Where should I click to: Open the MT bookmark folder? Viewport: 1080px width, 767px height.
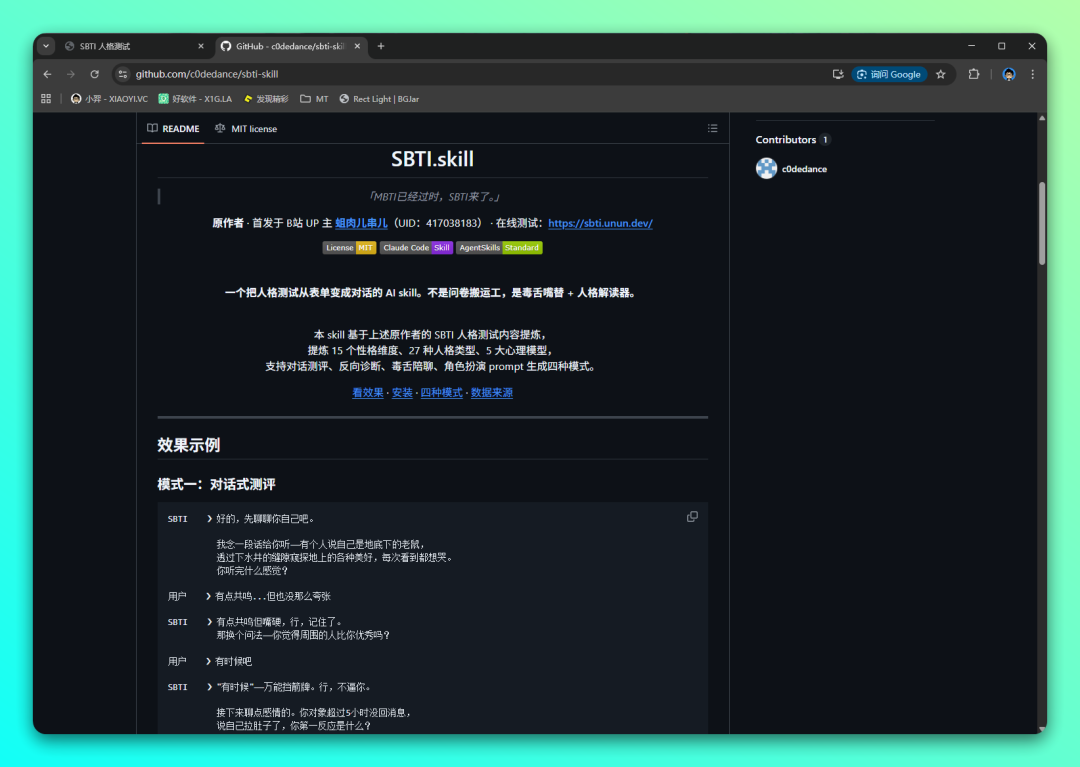tap(314, 99)
